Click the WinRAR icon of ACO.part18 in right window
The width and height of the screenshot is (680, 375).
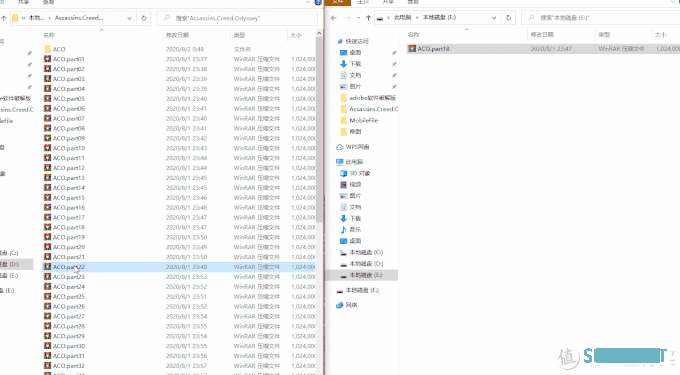(x=412, y=49)
